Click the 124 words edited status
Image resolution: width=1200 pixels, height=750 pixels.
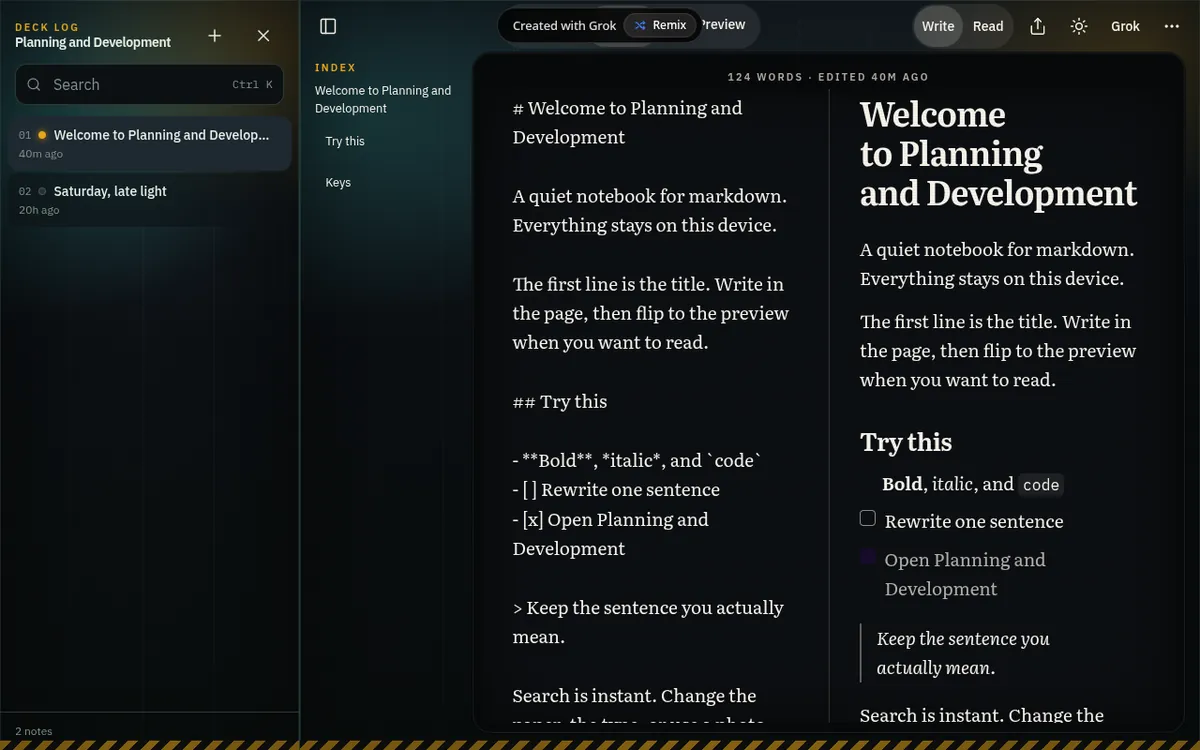click(x=828, y=77)
